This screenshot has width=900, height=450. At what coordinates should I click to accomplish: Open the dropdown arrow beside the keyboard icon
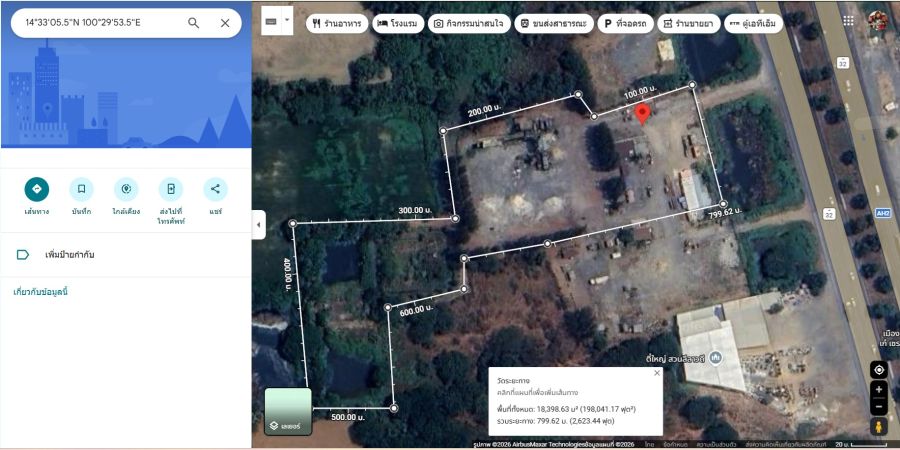(287, 19)
